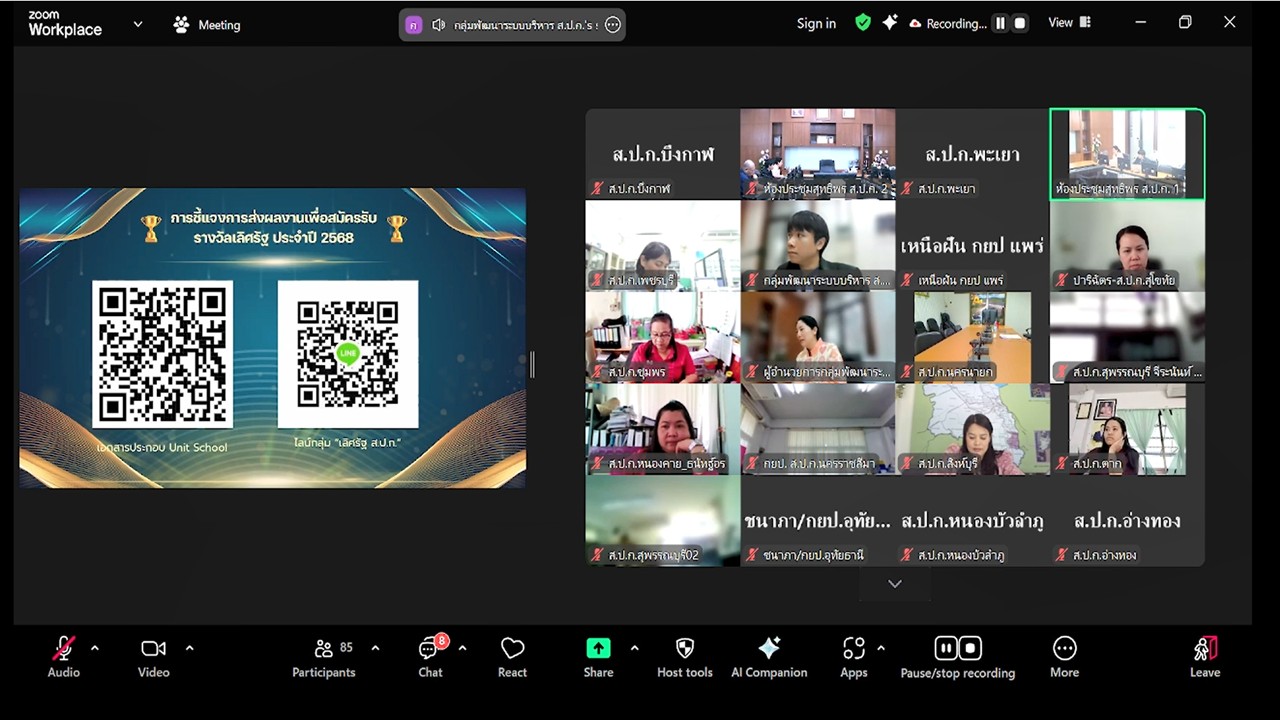
Task: Select the ปาริฉัตร-ส.ป.ก.สุโขทัย video tile
Action: pos(1127,246)
